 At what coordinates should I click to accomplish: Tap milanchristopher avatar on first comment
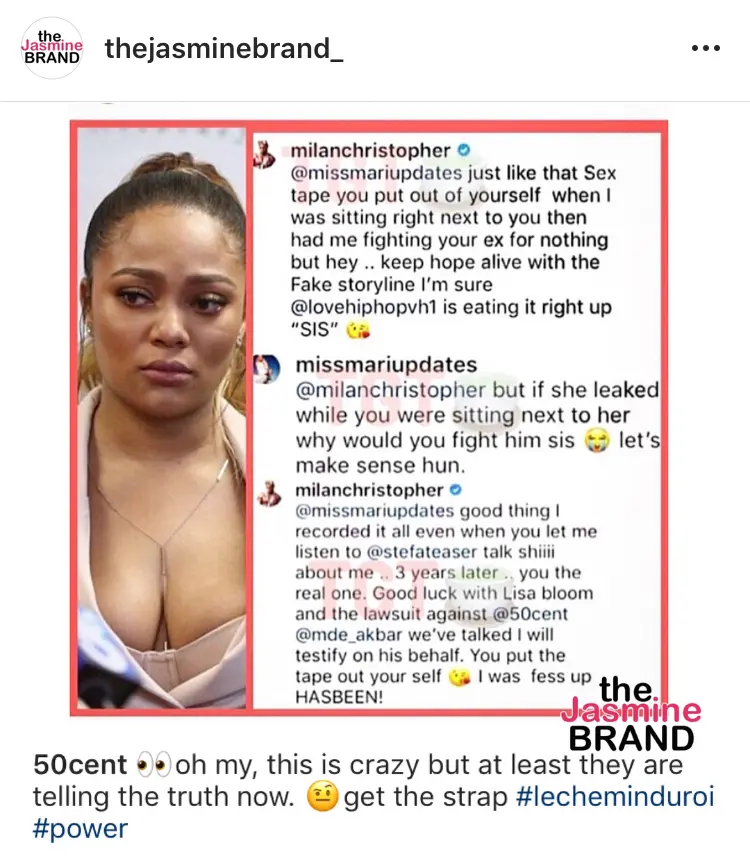coord(265,155)
